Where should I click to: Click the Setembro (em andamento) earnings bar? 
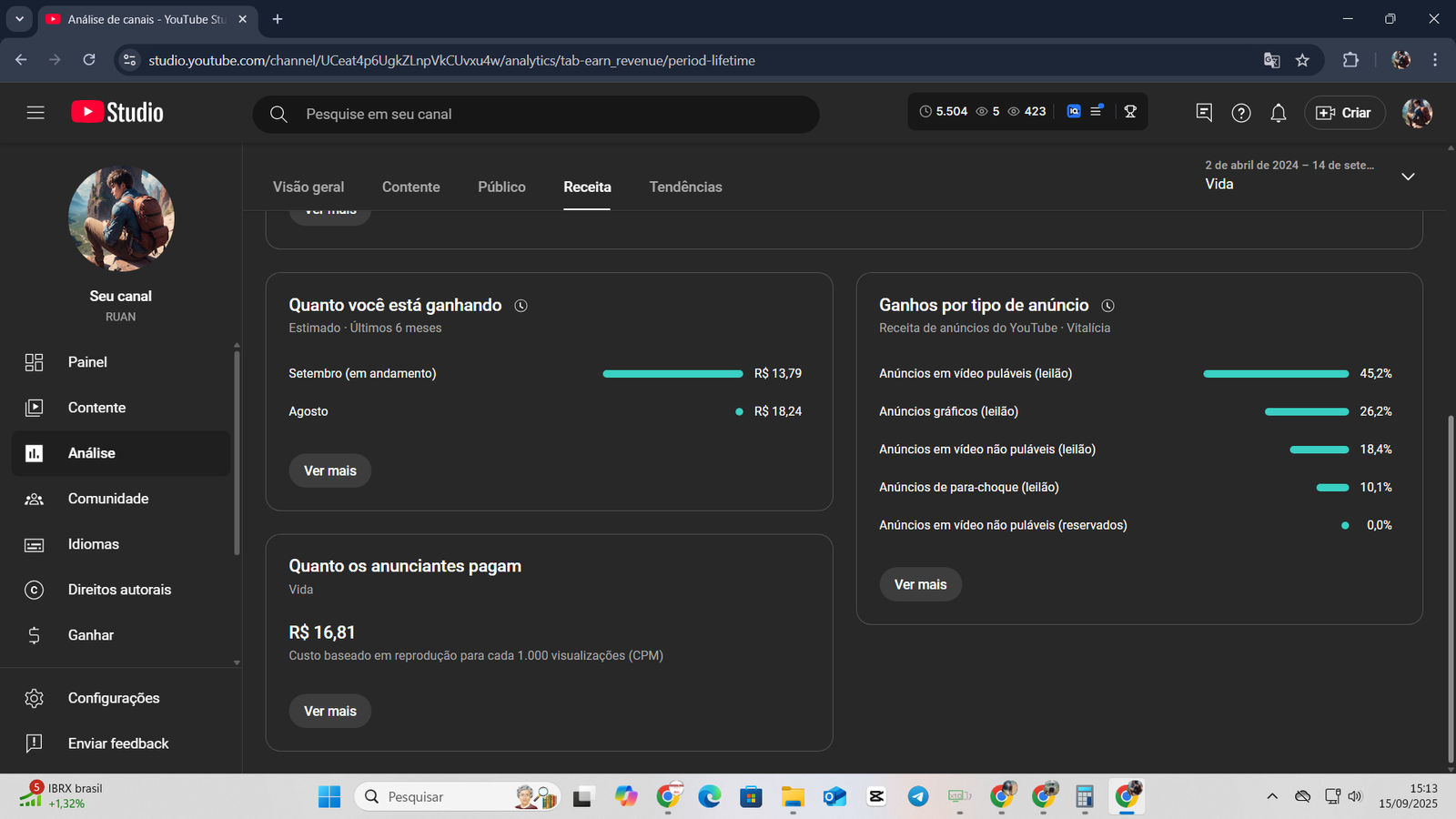point(672,374)
